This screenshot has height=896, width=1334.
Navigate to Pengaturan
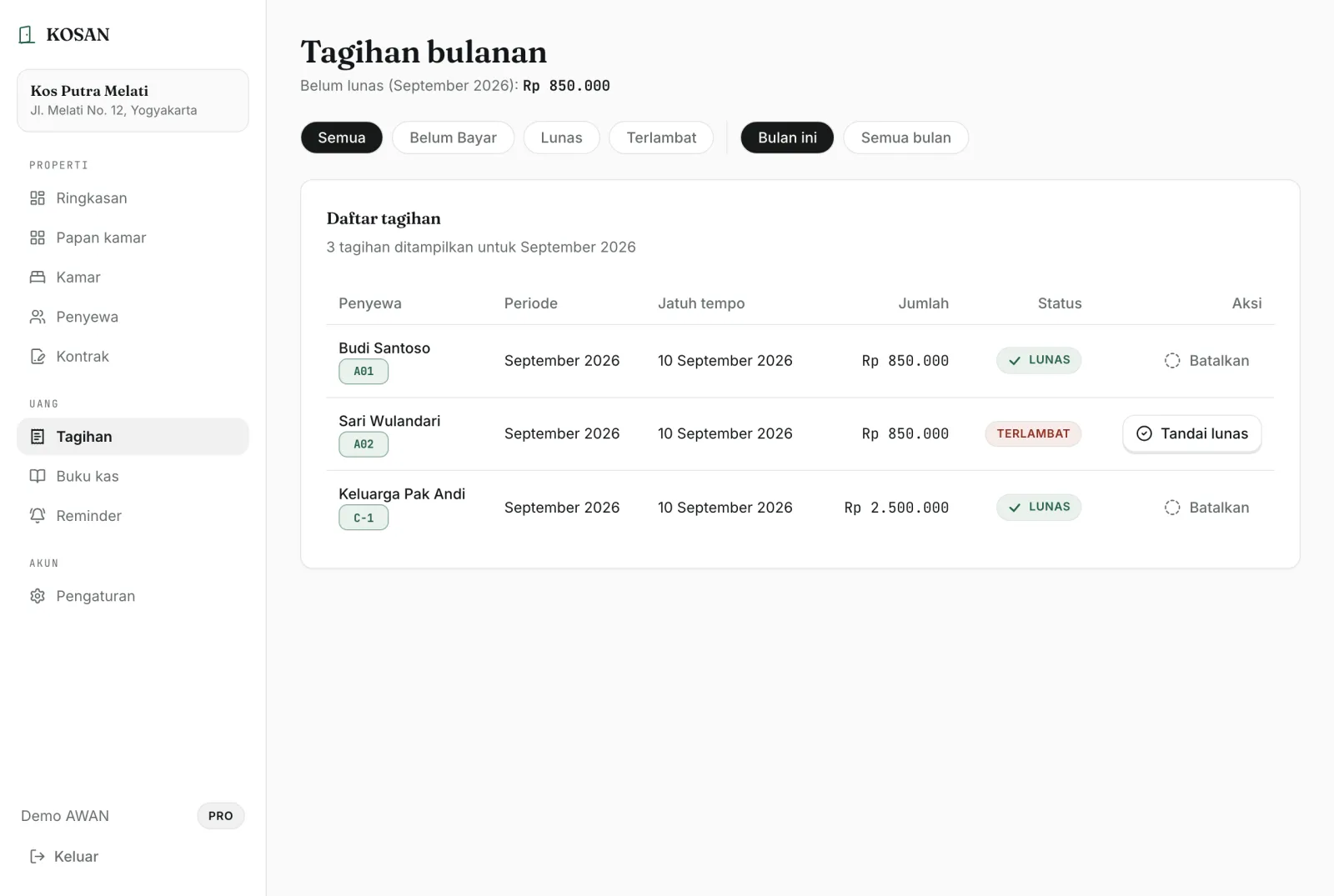pyautogui.click(x=133, y=596)
